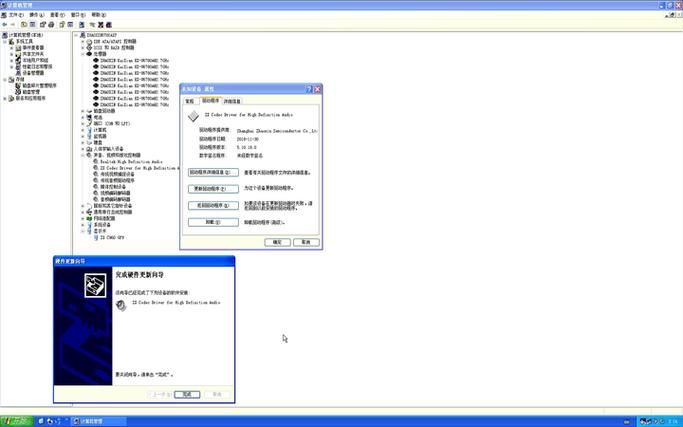Open the 文件 menu
Screen dimensions: 683x427
(13, 15)
